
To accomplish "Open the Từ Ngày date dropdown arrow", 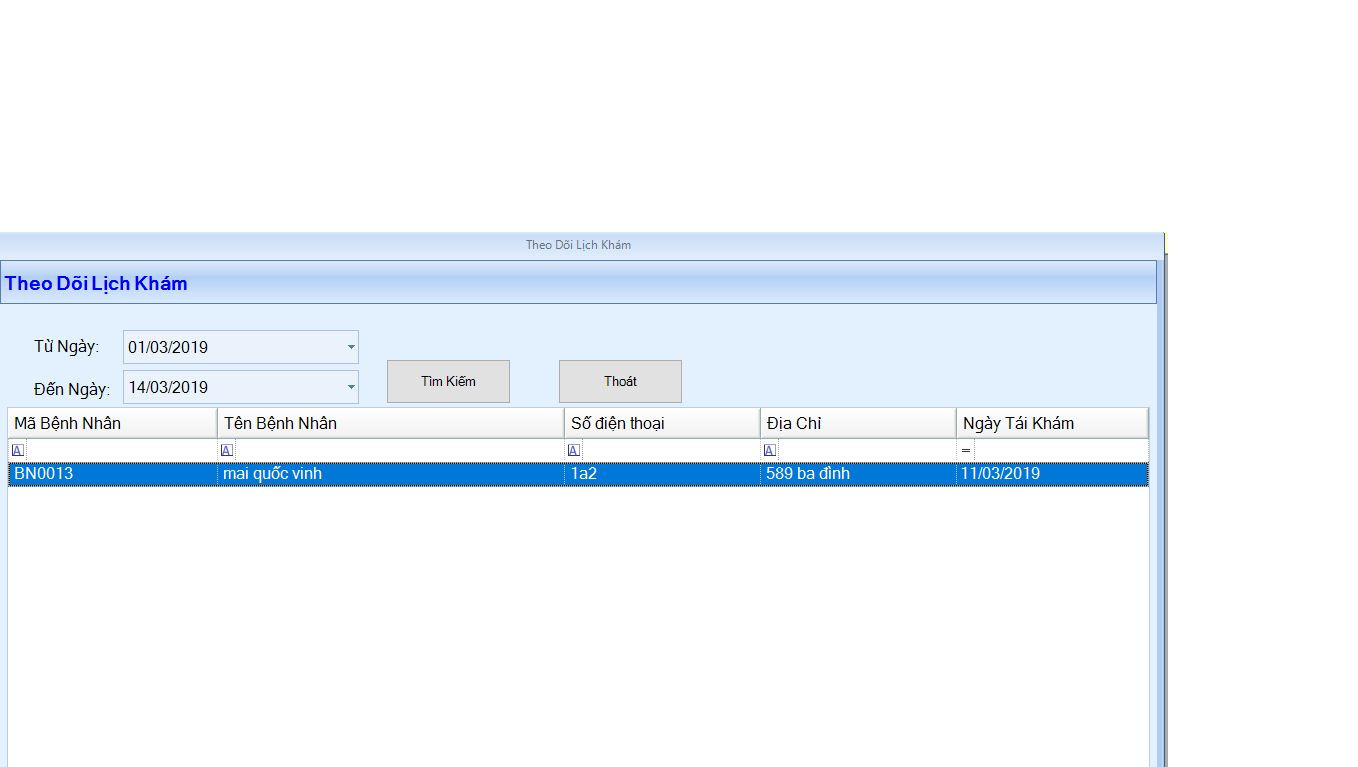I will tap(350, 348).
